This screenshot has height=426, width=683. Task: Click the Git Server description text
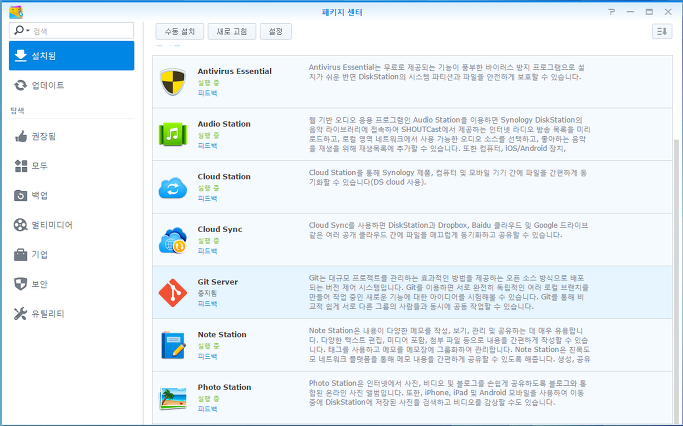click(x=449, y=292)
